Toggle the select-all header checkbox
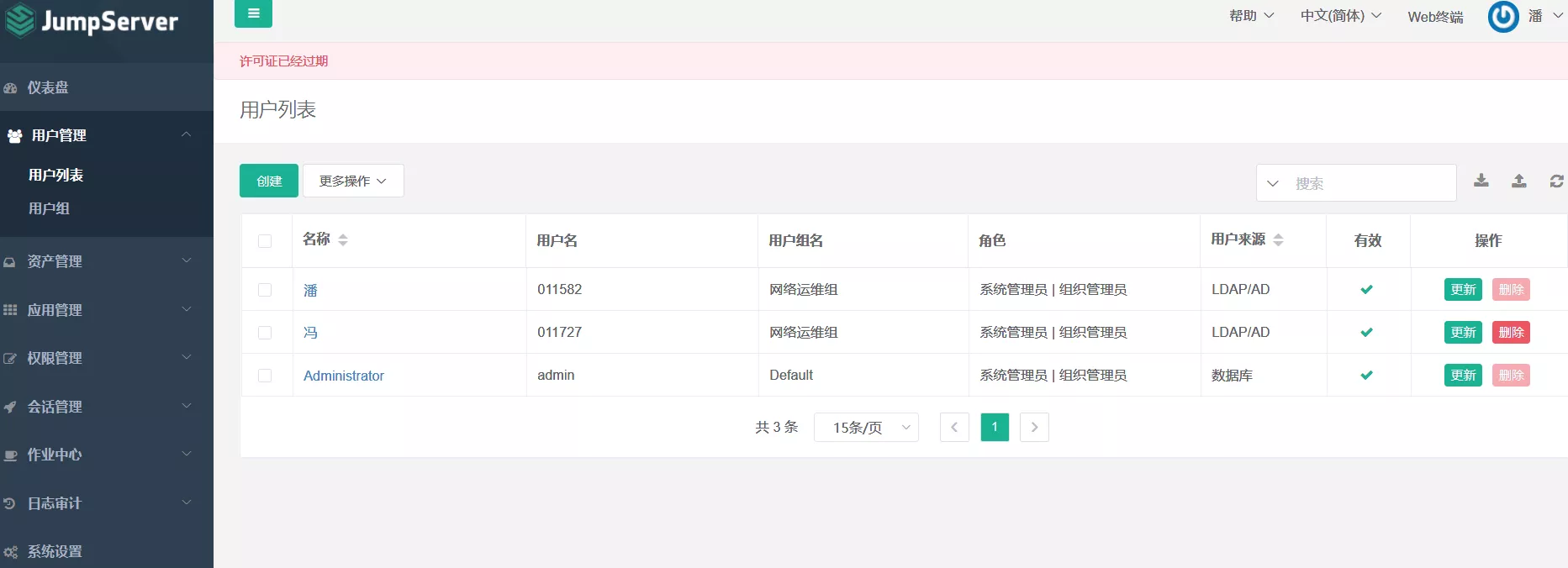 coord(265,241)
